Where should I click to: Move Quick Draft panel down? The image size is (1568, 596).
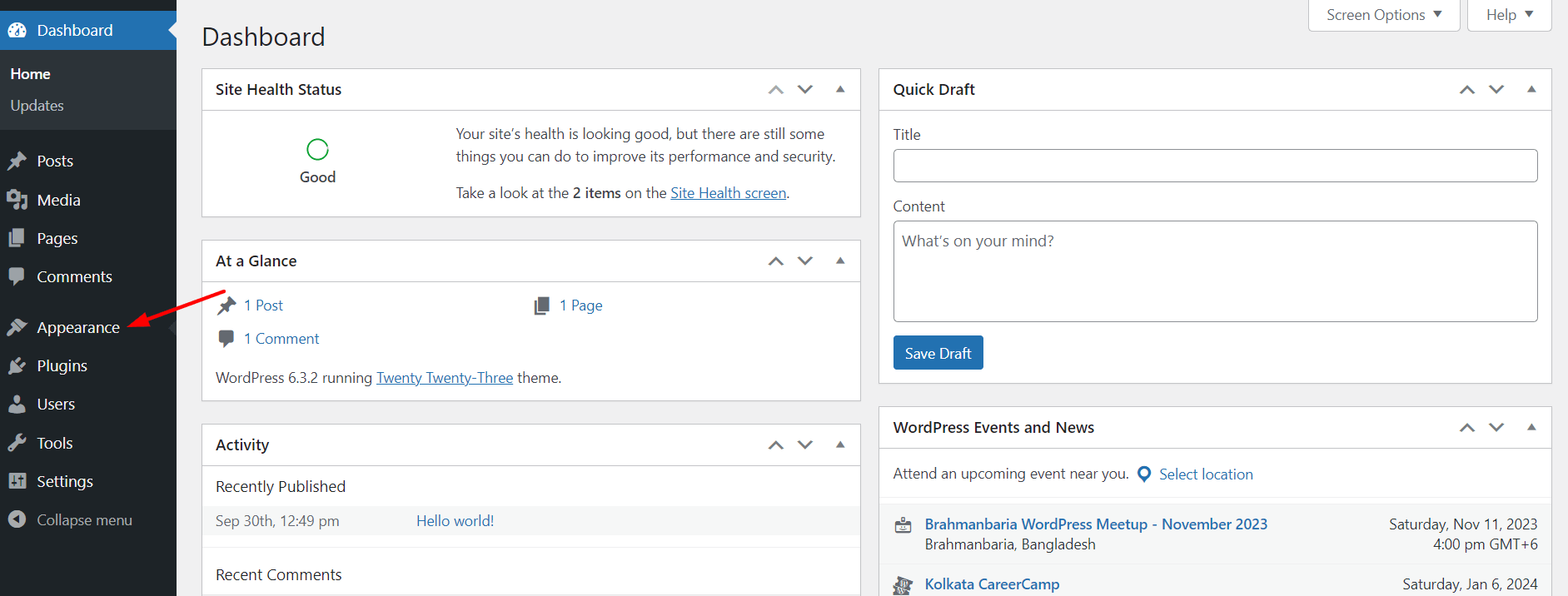1496,89
